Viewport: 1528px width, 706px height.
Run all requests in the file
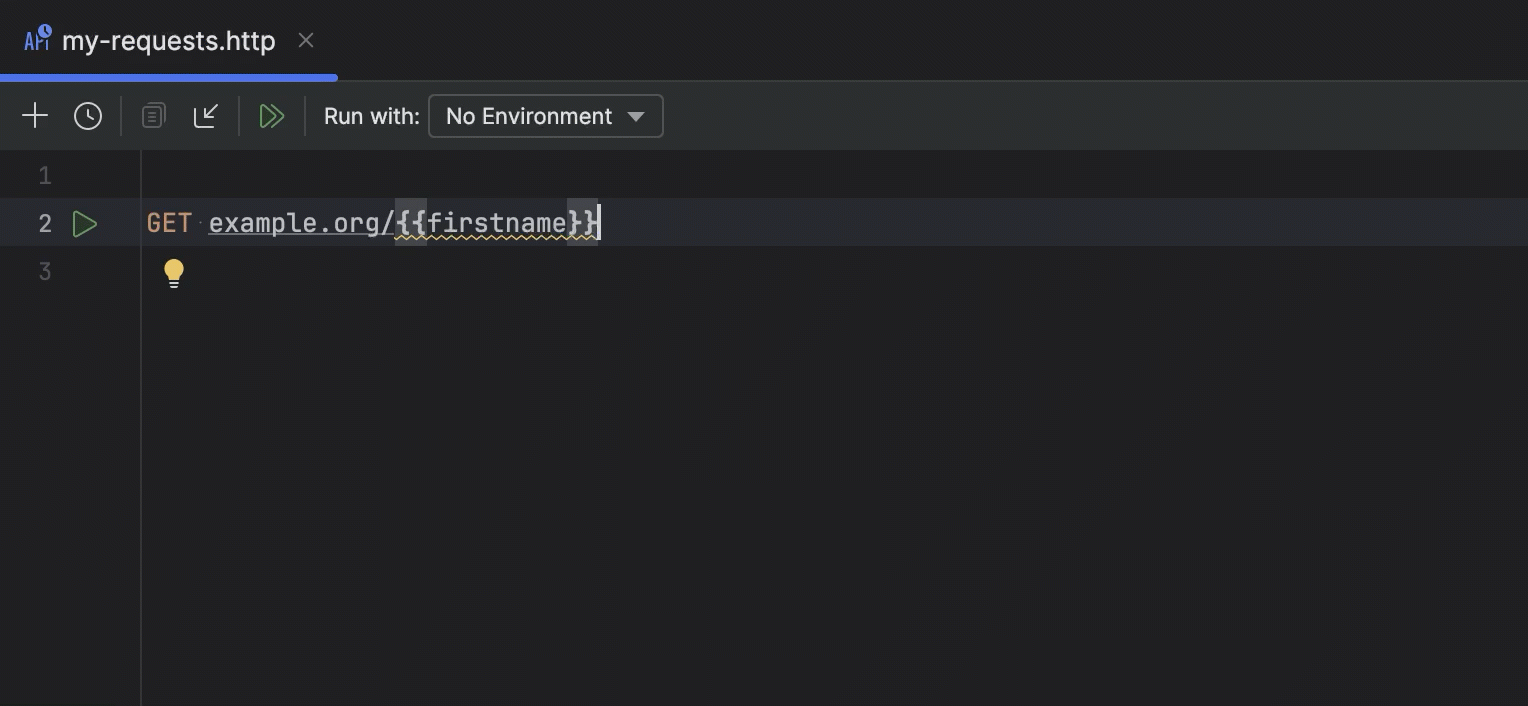(272, 116)
